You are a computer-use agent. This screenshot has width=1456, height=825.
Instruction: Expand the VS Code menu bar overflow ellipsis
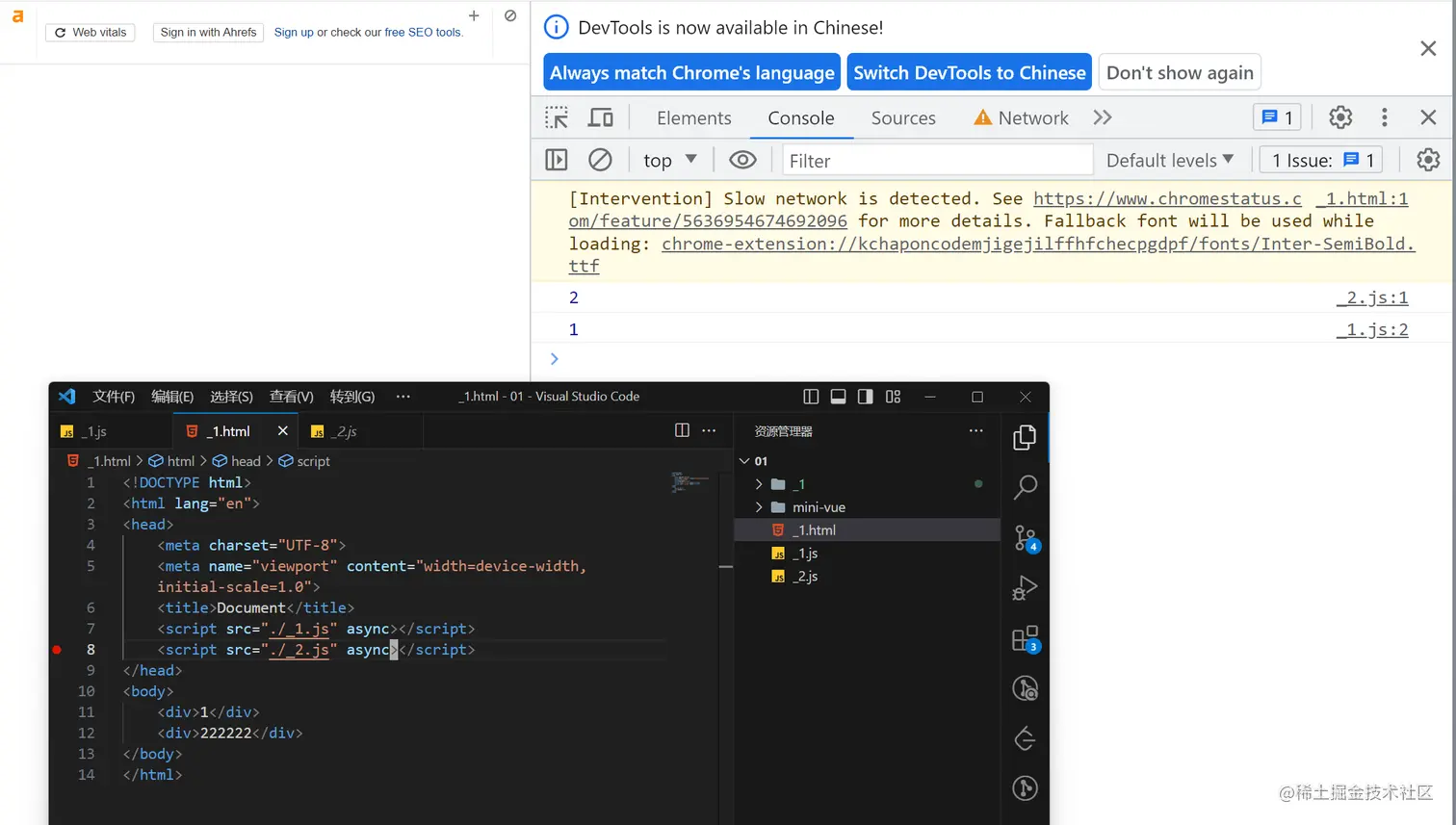[403, 397]
